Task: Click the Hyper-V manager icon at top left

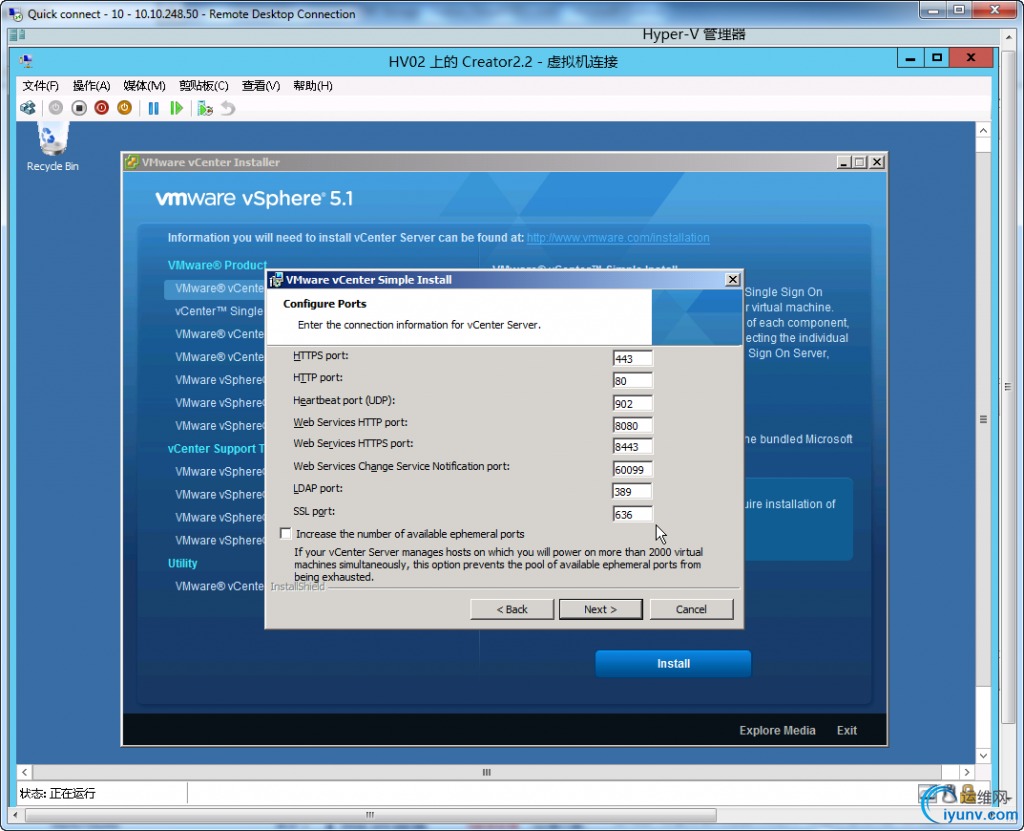Action: point(17,35)
